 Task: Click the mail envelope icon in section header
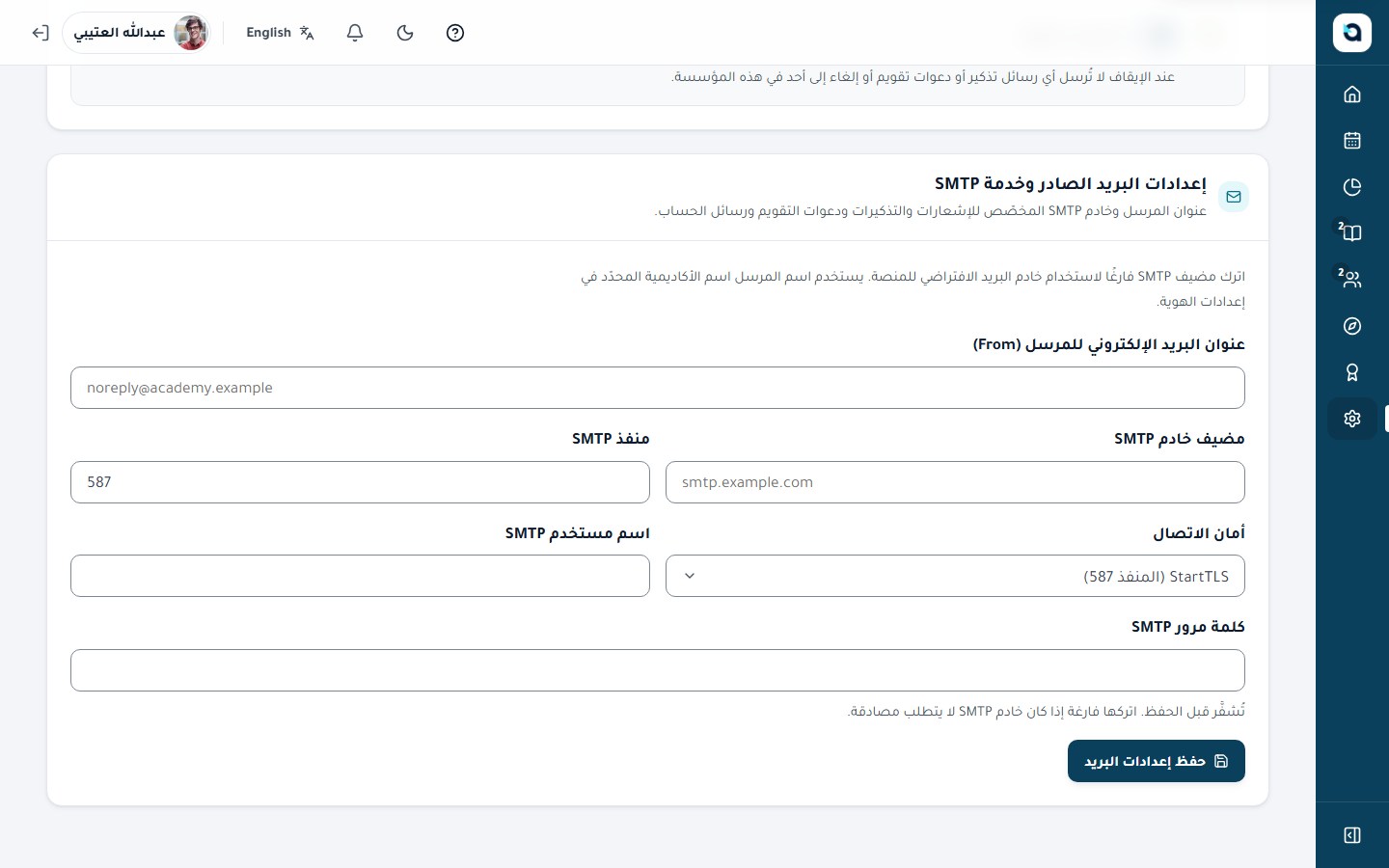[x=1234, y=197]
